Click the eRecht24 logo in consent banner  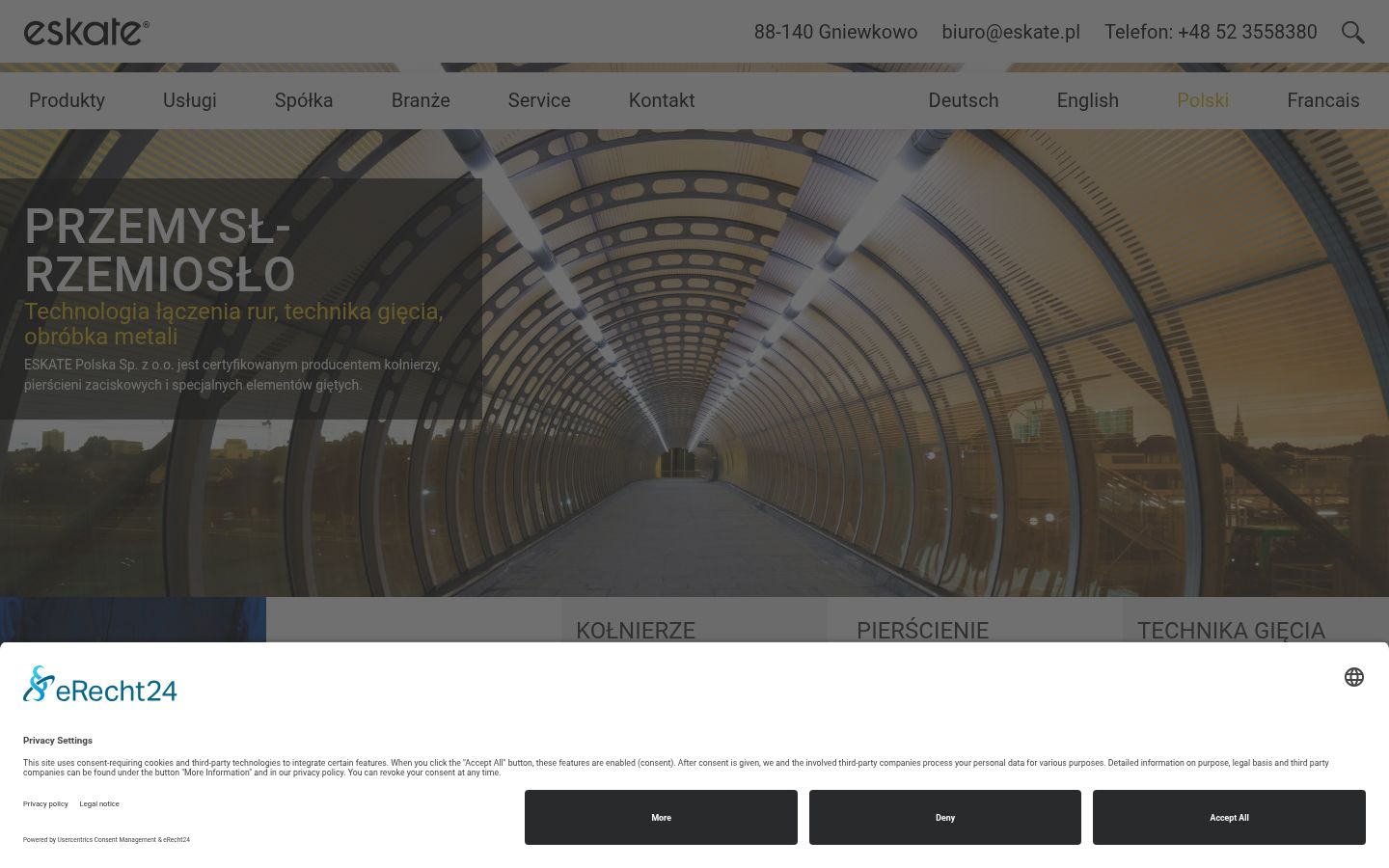pos(100,685)
